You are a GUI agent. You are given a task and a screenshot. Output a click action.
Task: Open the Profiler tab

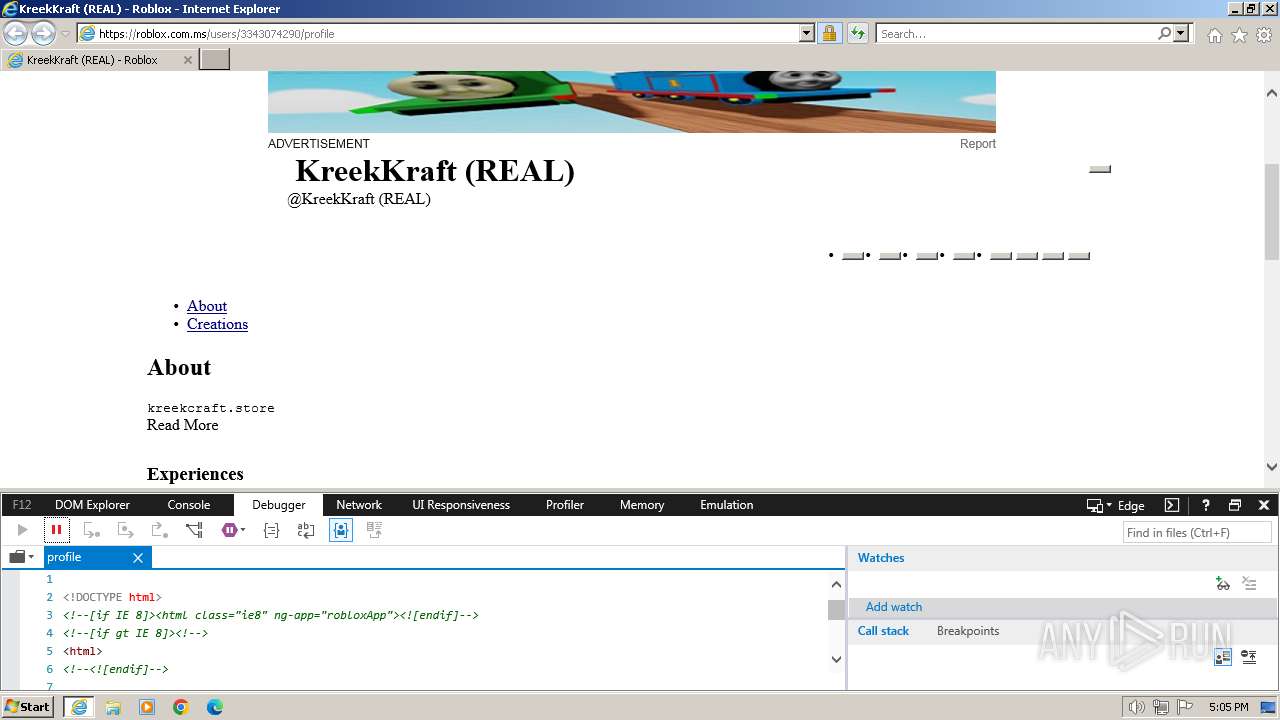(x=565, y=505)
